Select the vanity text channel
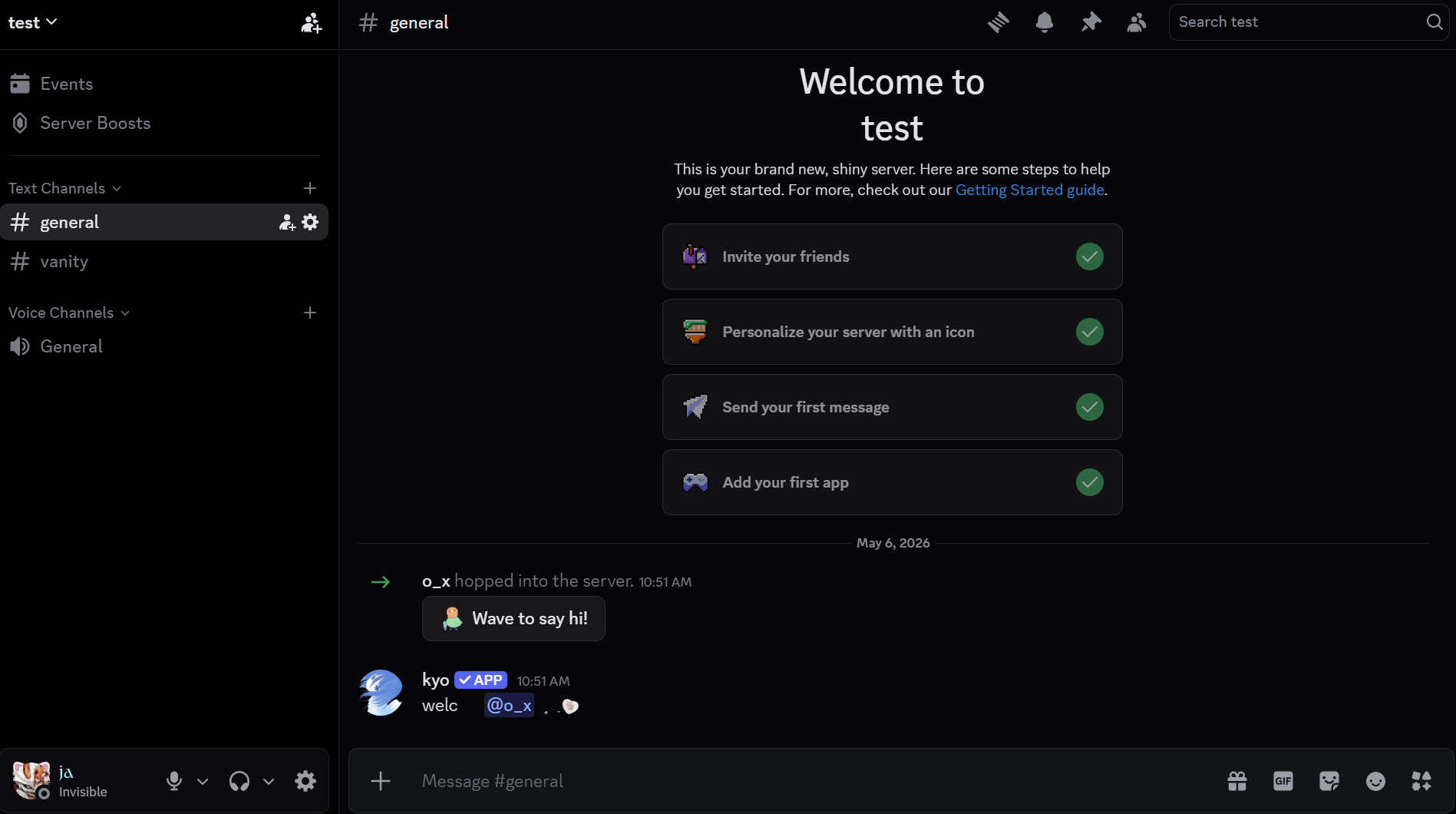This screenshot has height=814, width=1456. [x=164, y=261]
